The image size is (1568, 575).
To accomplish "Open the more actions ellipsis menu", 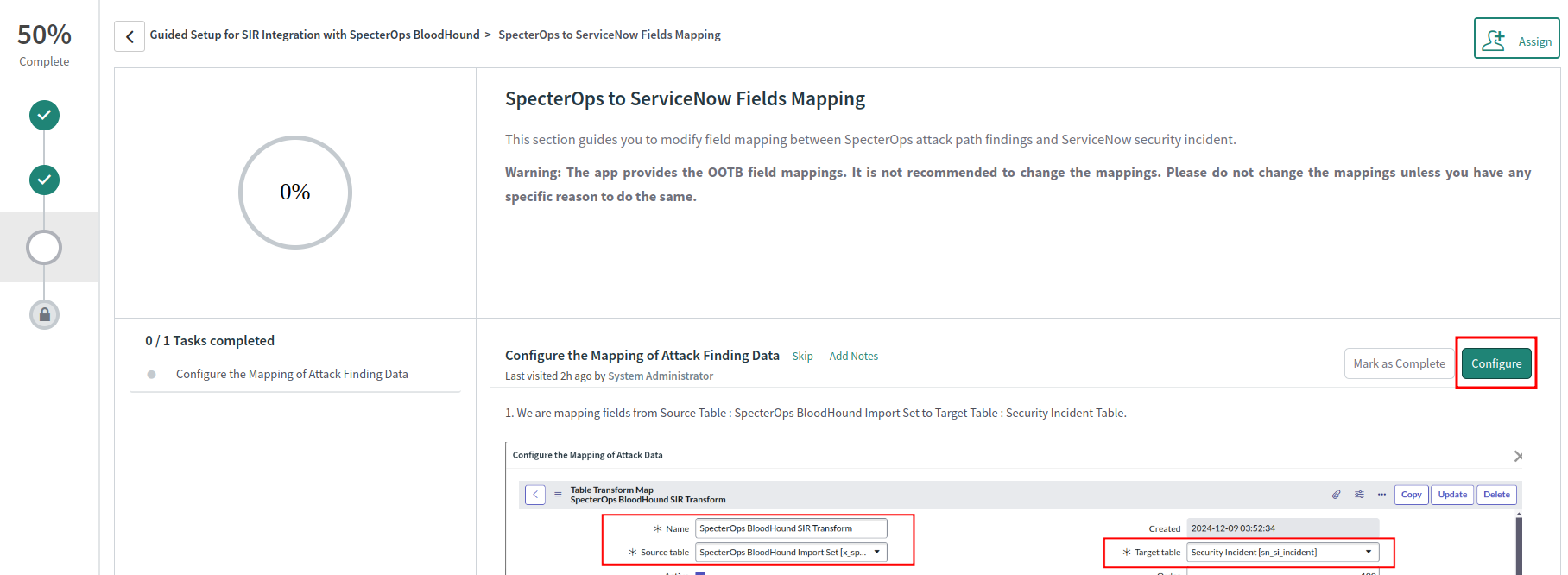I will coord(1381,494).
